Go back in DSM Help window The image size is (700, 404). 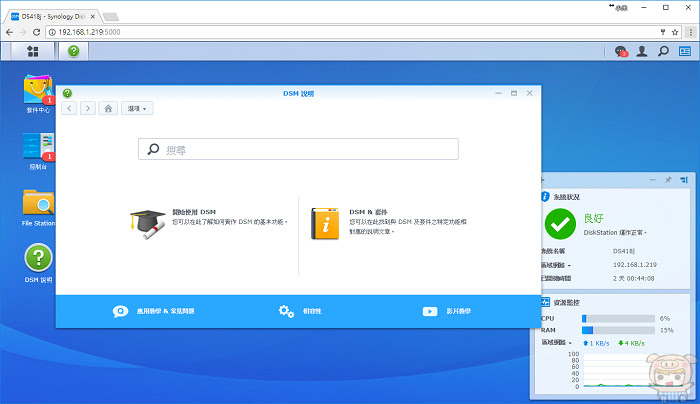[69, 108]
